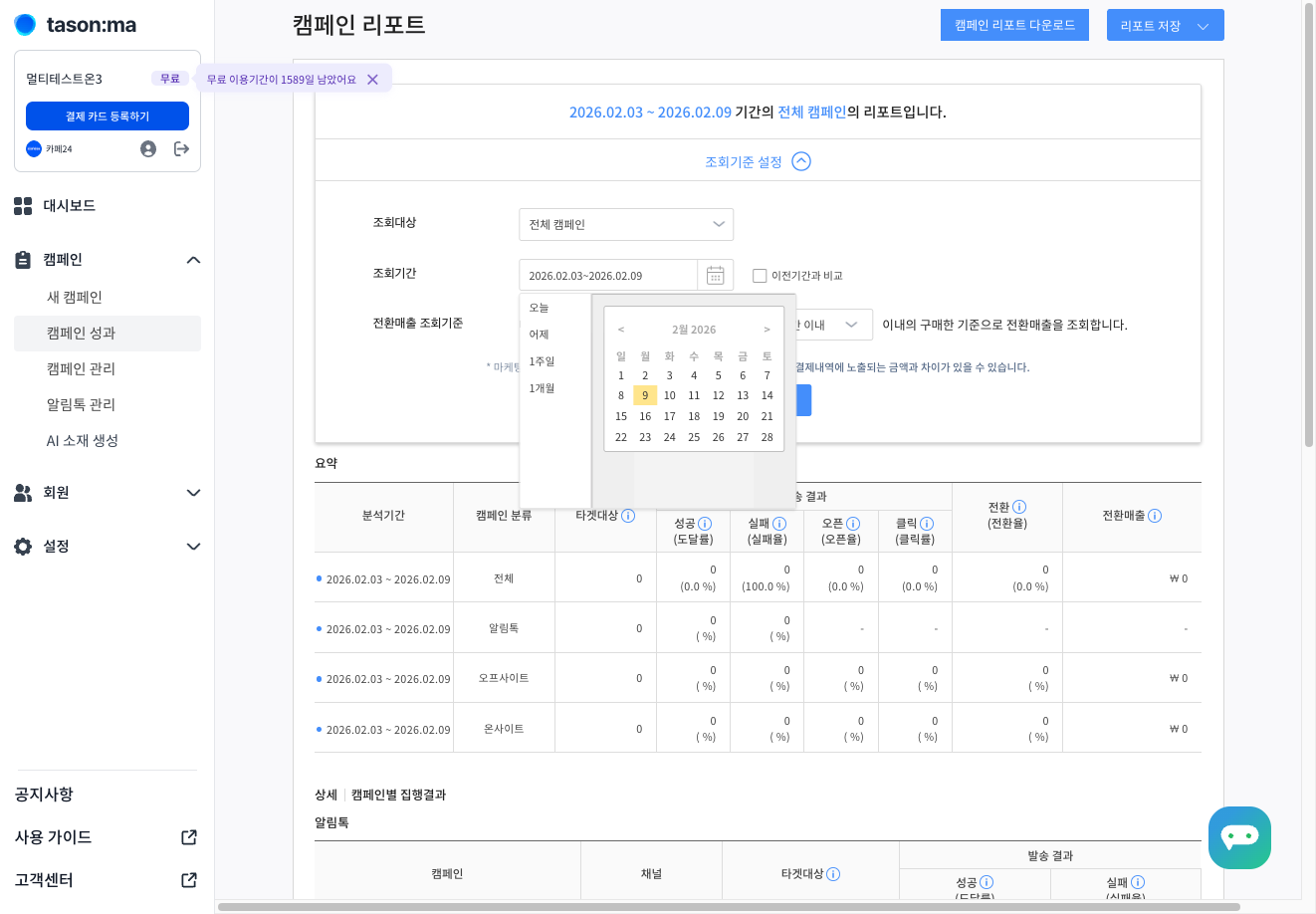Click info icon next to 타겟대상 in 알림톡 table
The width and height of the screenshot is (1316, 914).
(833, 874)
